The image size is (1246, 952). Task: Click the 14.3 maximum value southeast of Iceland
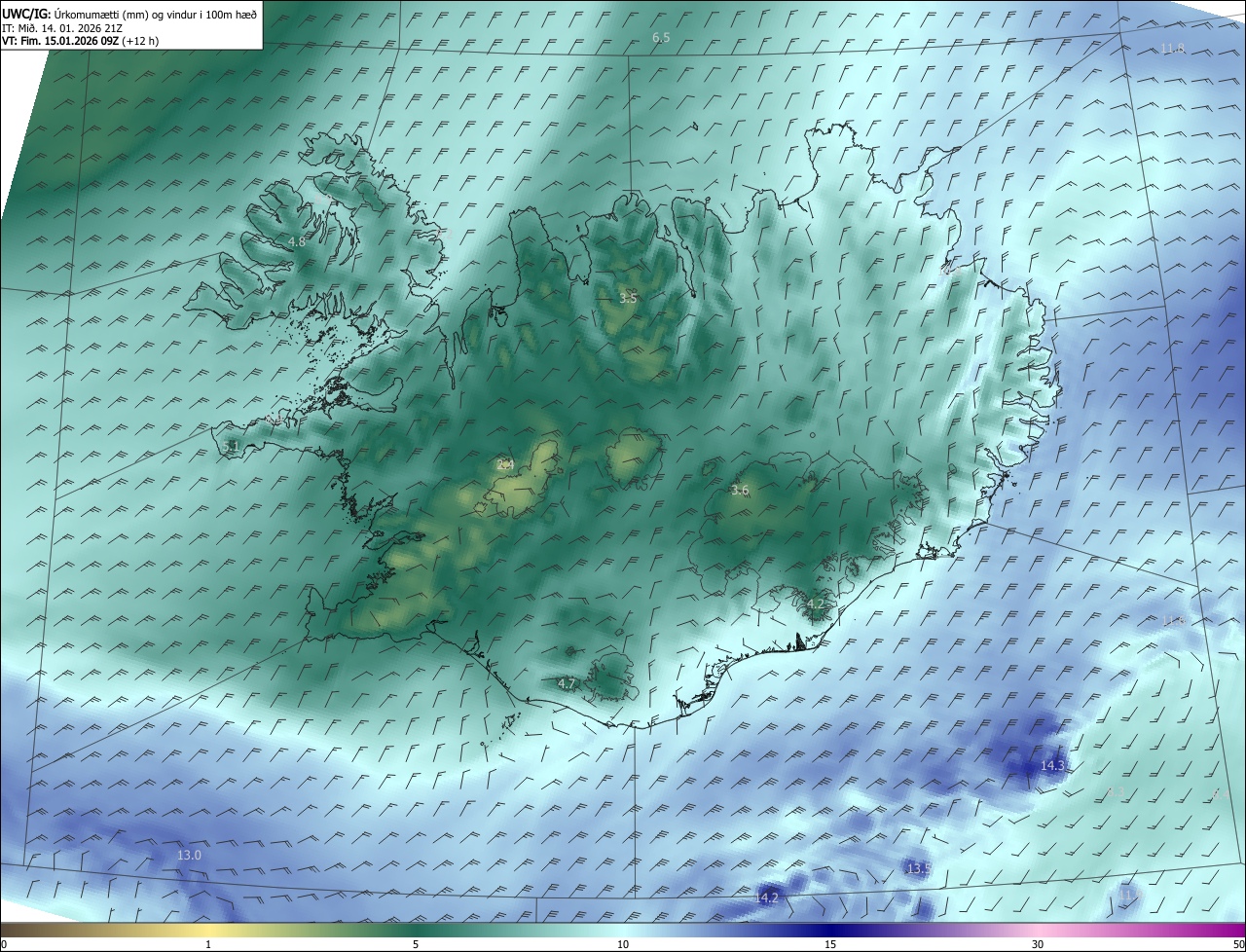pyautogui.click(x=1053, y=766)
